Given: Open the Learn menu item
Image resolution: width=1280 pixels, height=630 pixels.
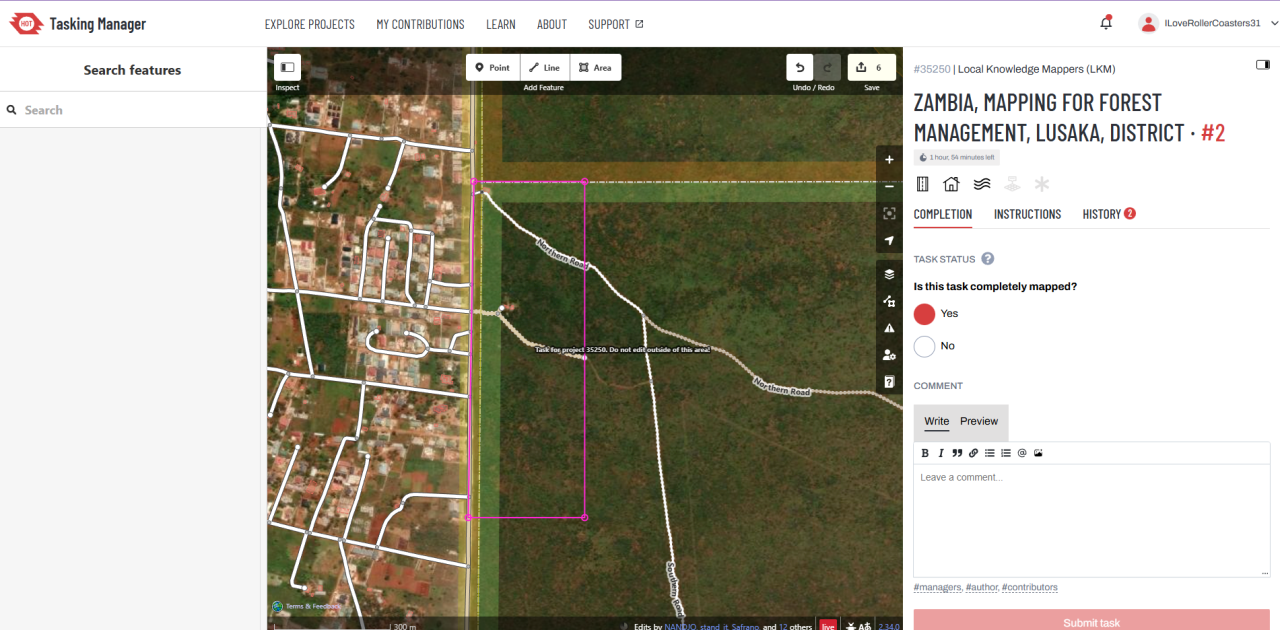Looking at the screenshot, I should click(501, 24).
